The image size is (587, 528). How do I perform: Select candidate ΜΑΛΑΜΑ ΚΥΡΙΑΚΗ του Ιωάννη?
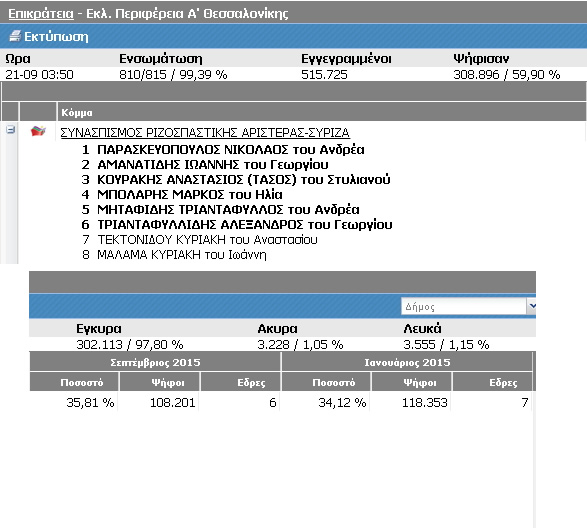coord(182,255)
